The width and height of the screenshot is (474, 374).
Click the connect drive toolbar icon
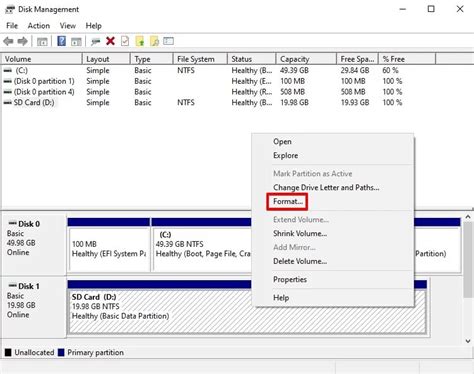[x=96, y=41]
